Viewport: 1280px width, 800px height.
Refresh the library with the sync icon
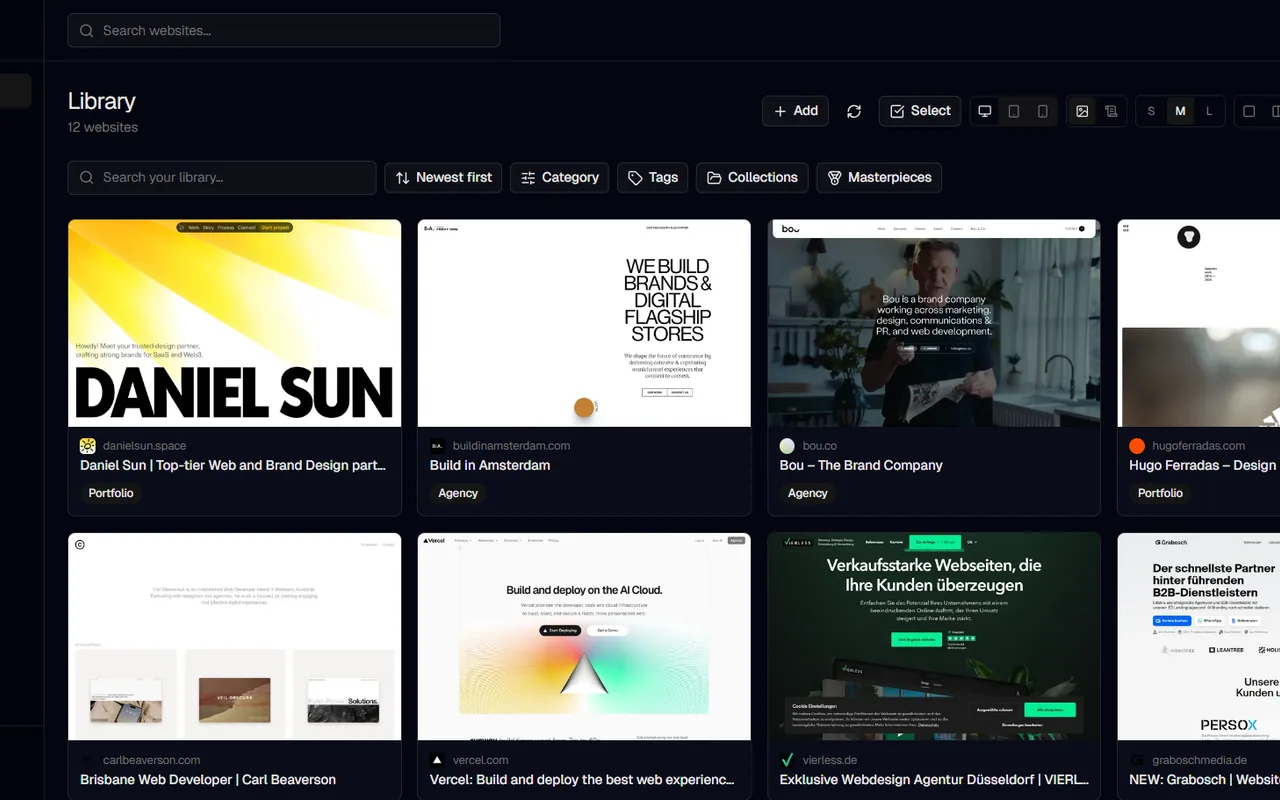(854, 111)
